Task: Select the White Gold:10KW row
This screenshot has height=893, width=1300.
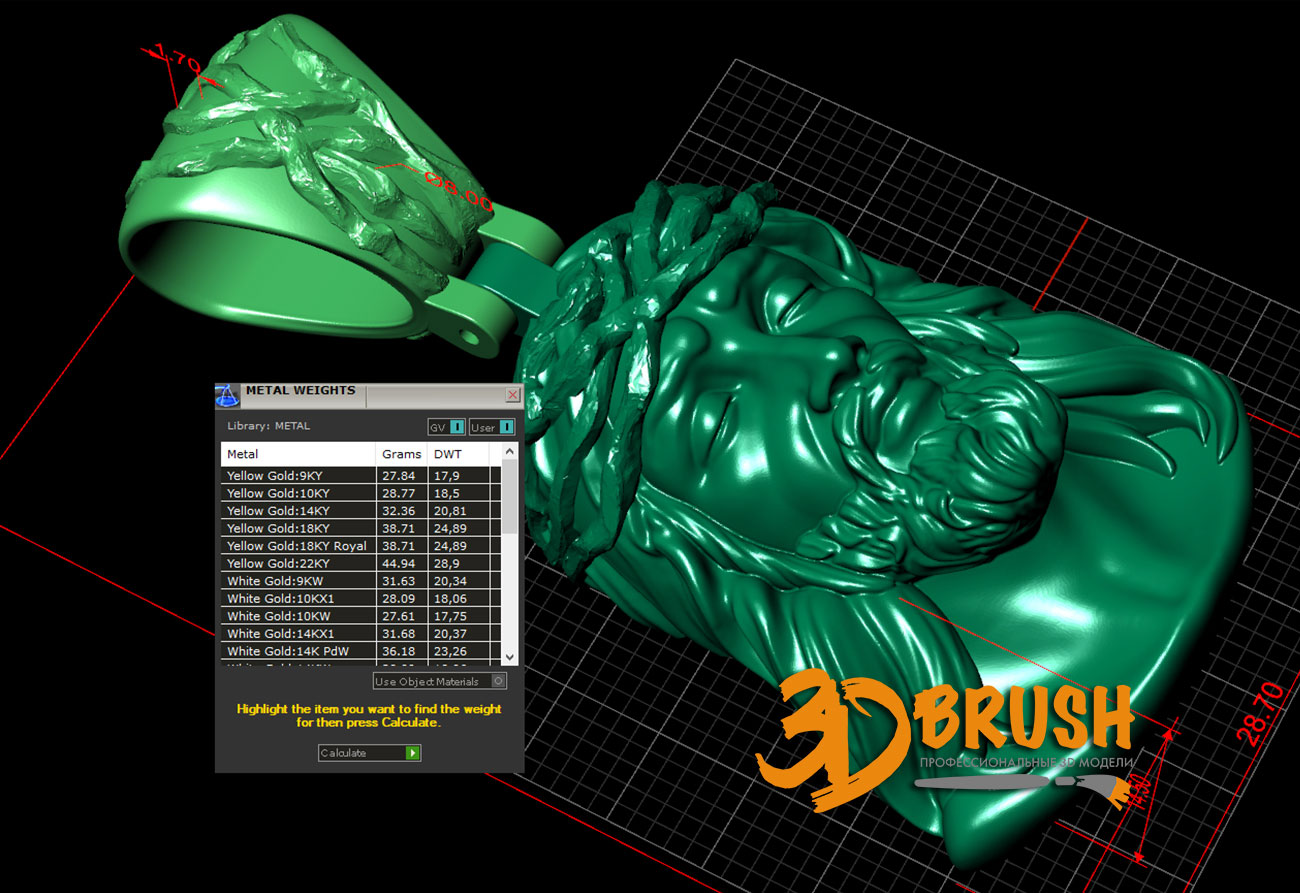Action: point(361,616)
